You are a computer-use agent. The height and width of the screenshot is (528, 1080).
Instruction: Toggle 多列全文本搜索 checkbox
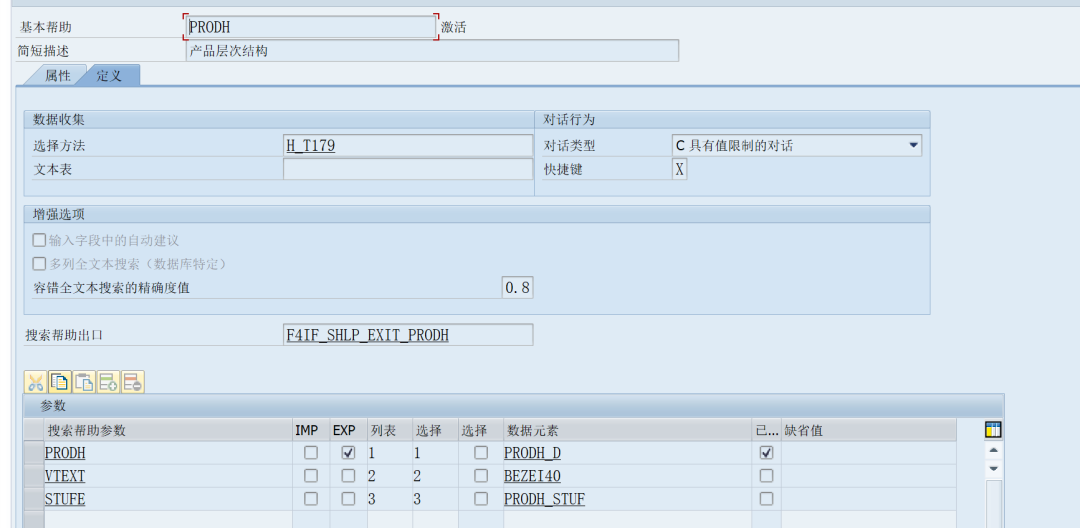[40, 264]
